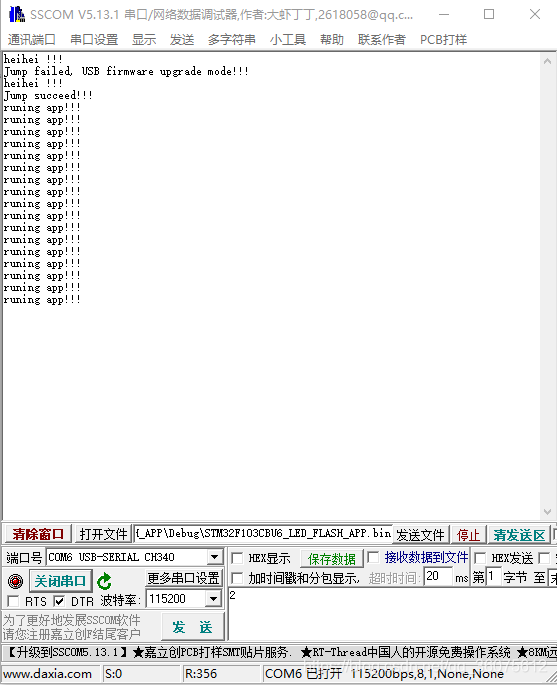The image size is (557, 685).
Task: Click the file path field with .bin file
Action: tap(263, 533)
